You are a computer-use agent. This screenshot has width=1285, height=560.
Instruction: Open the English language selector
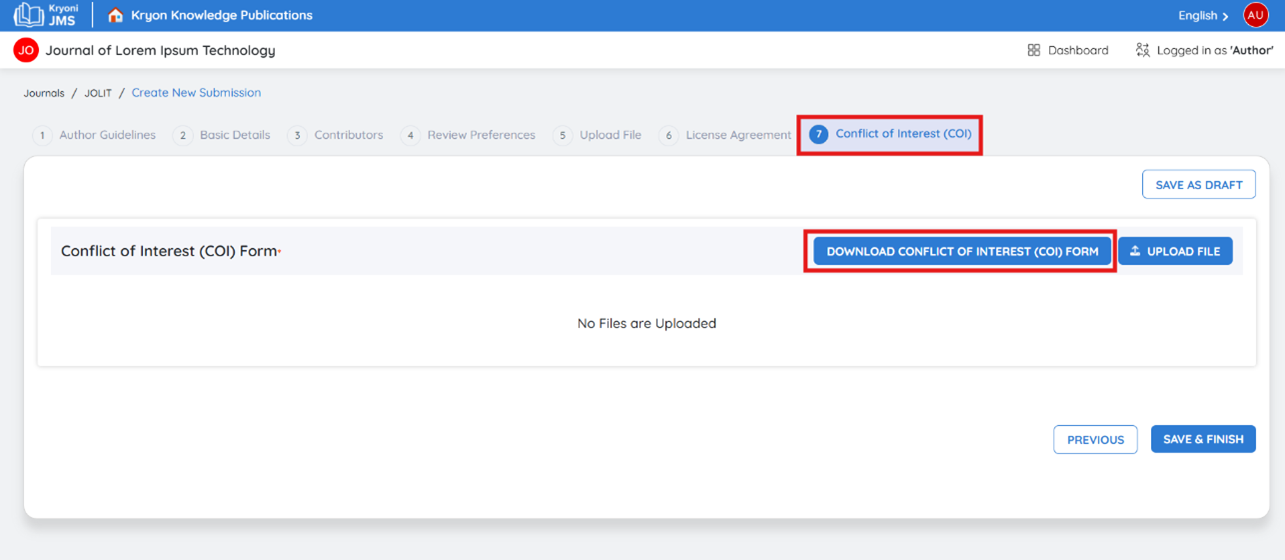tap(1204, 15)
